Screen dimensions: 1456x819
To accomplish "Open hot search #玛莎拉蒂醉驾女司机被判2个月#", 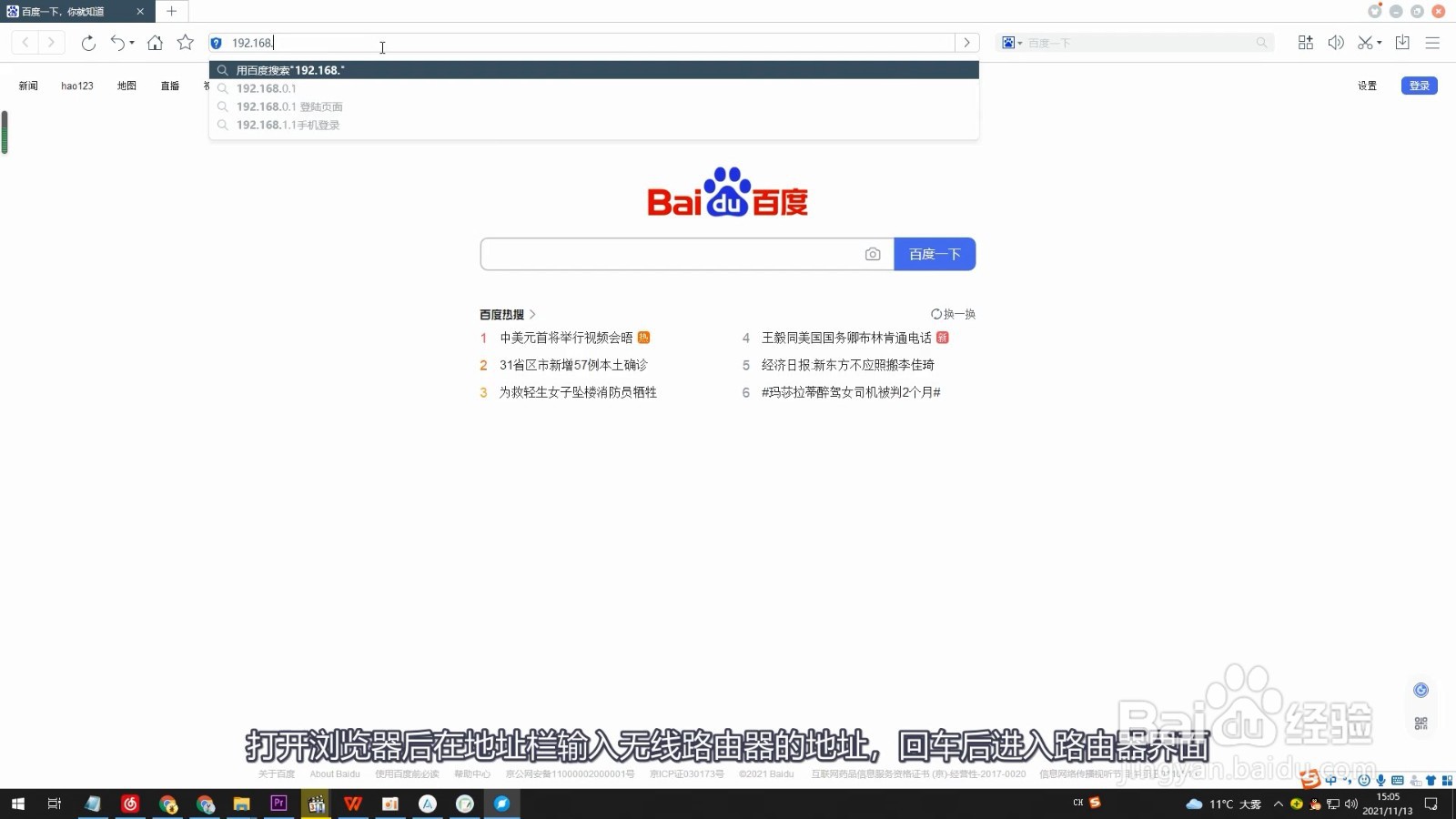I will click(851, 392).
